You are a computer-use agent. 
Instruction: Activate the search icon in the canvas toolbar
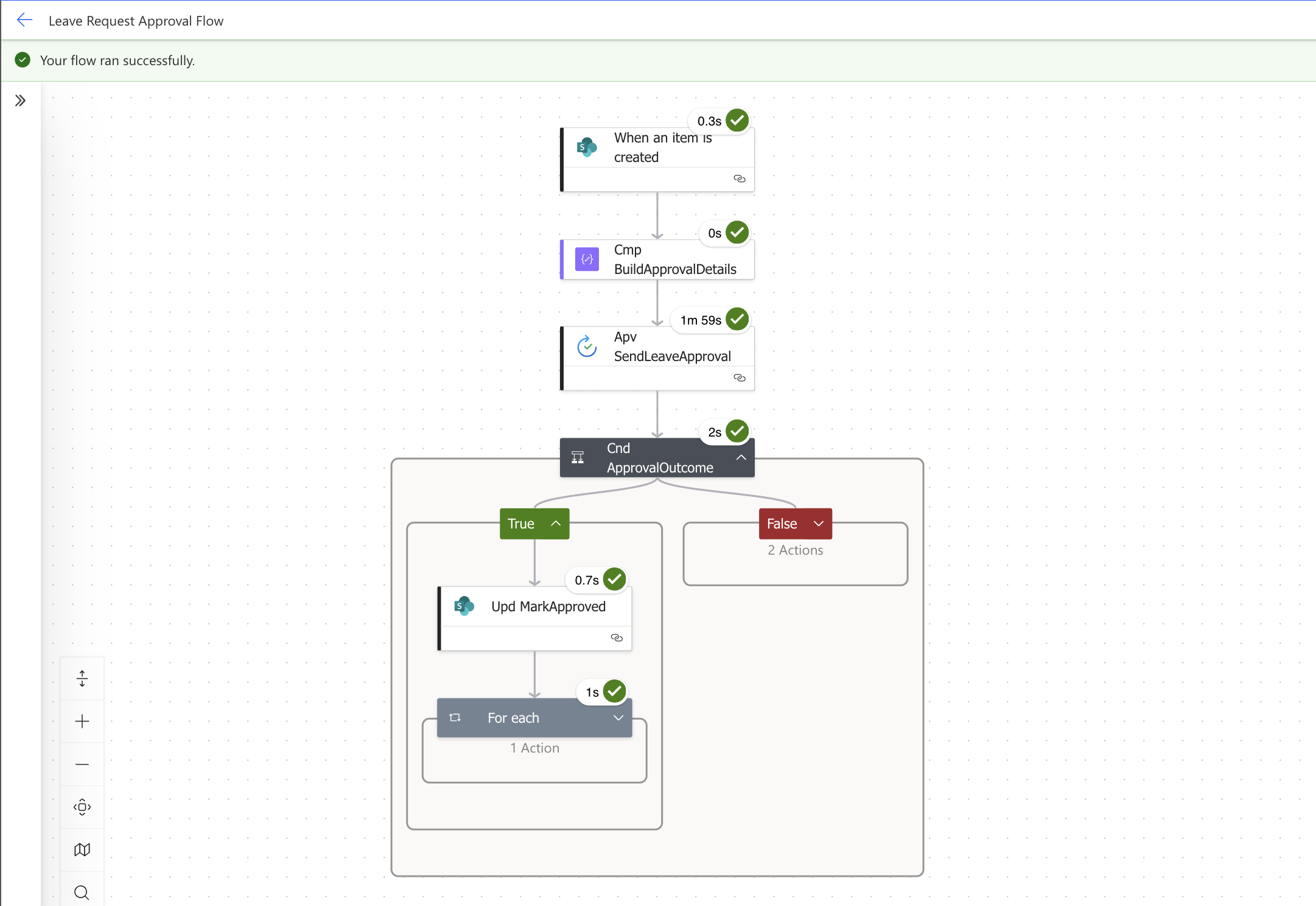coord(82,892)
